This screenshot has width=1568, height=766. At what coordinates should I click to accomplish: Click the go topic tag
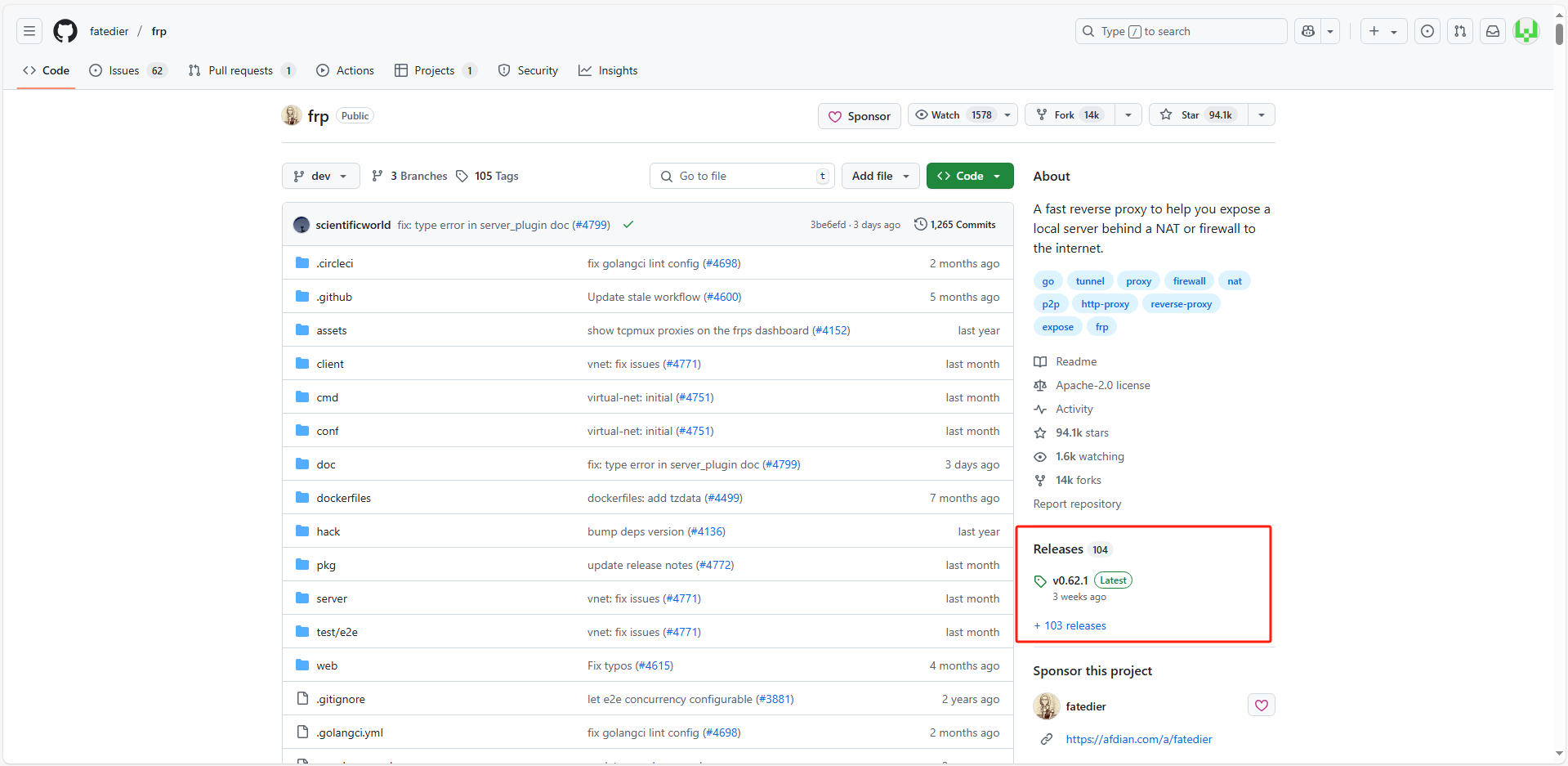(1048, 281)
